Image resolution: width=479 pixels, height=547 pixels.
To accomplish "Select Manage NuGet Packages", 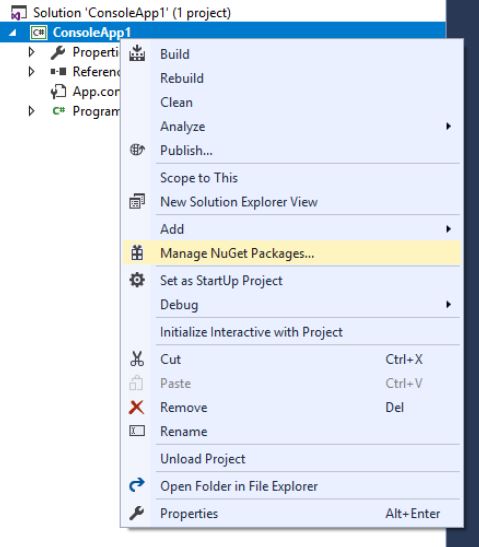I will 237,253.
